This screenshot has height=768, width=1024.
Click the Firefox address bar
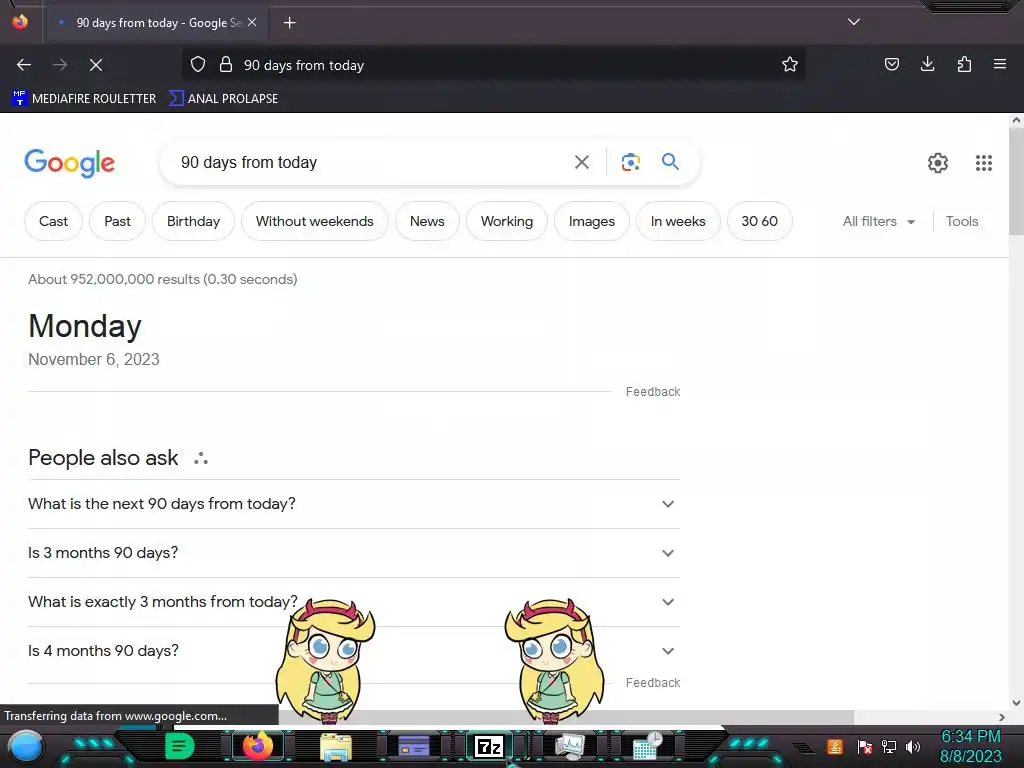[493, 65]
